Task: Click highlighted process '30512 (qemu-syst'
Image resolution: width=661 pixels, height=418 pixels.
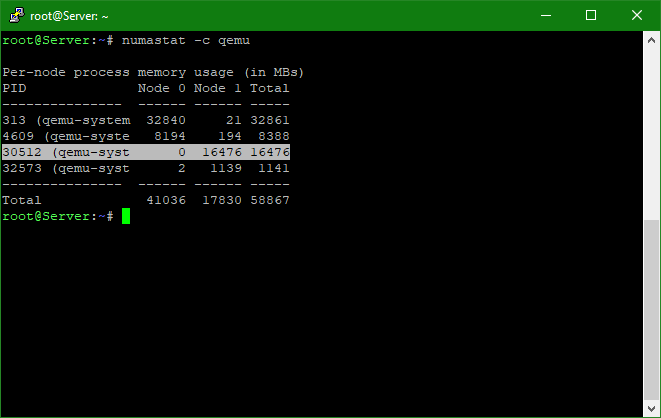Action: tap(66, 153)
